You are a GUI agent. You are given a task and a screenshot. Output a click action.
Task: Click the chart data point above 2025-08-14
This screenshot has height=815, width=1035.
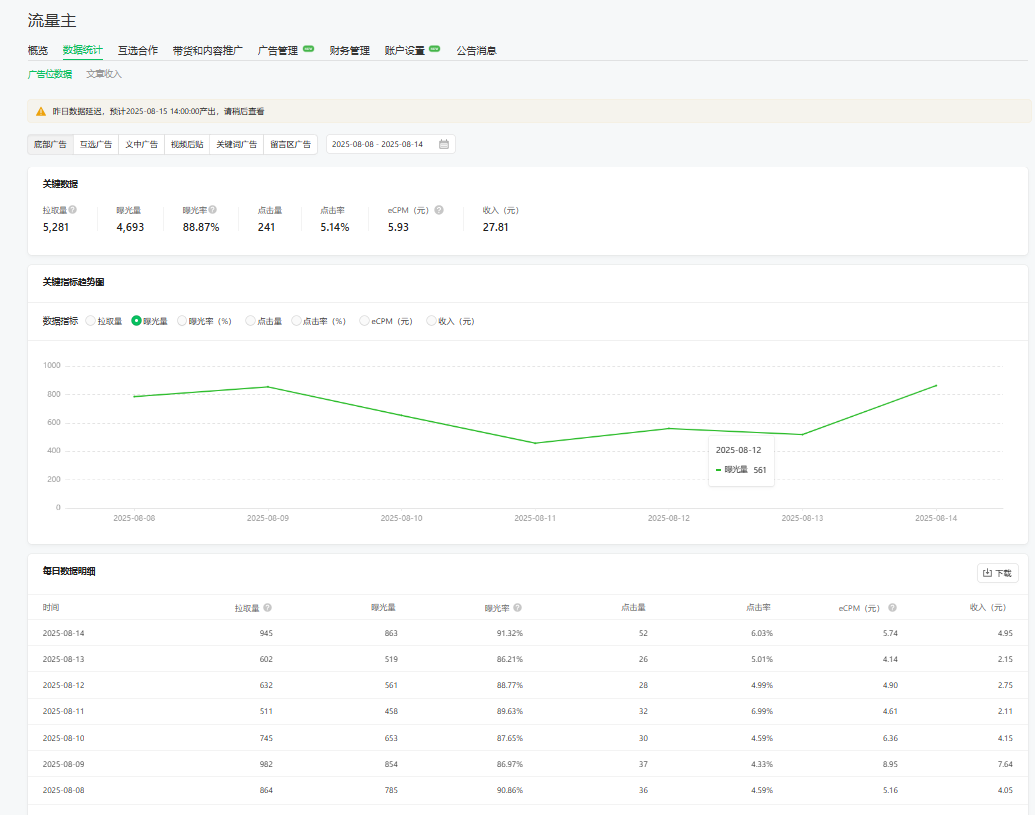point(936,385)
